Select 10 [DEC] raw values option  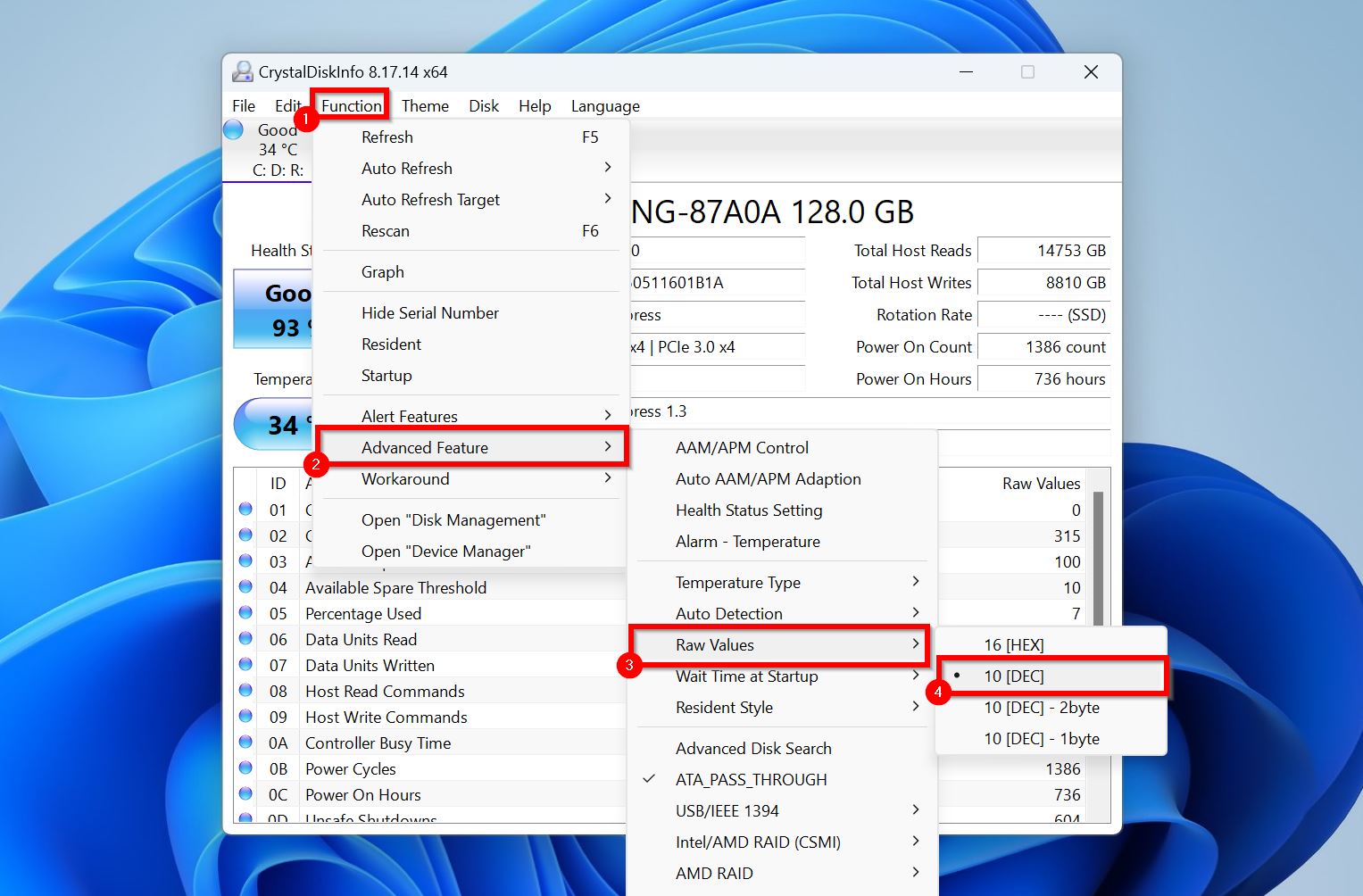(x=1014, y=676)
